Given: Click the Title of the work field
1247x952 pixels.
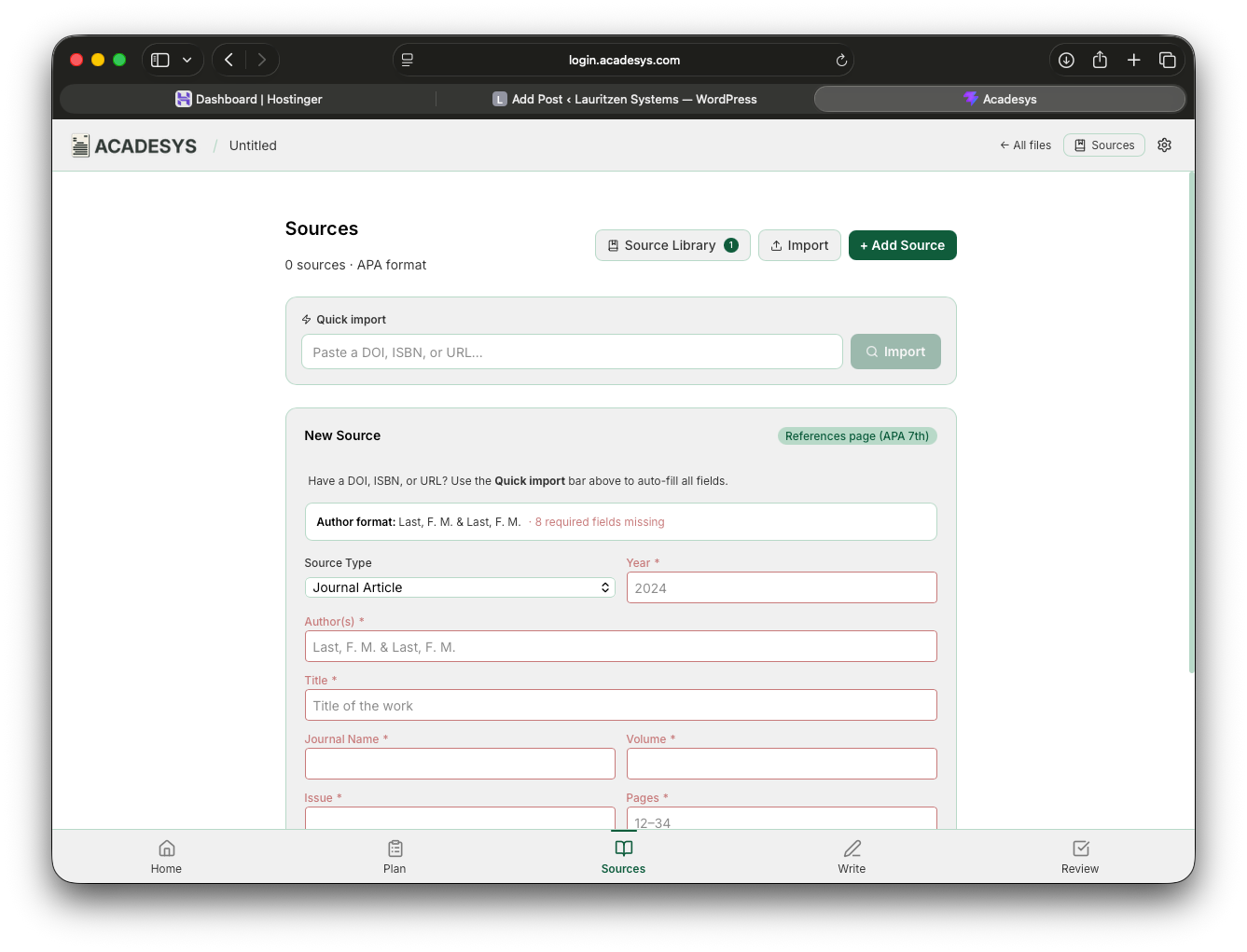Looking at the screenshot, I should [x=620, y=705].
